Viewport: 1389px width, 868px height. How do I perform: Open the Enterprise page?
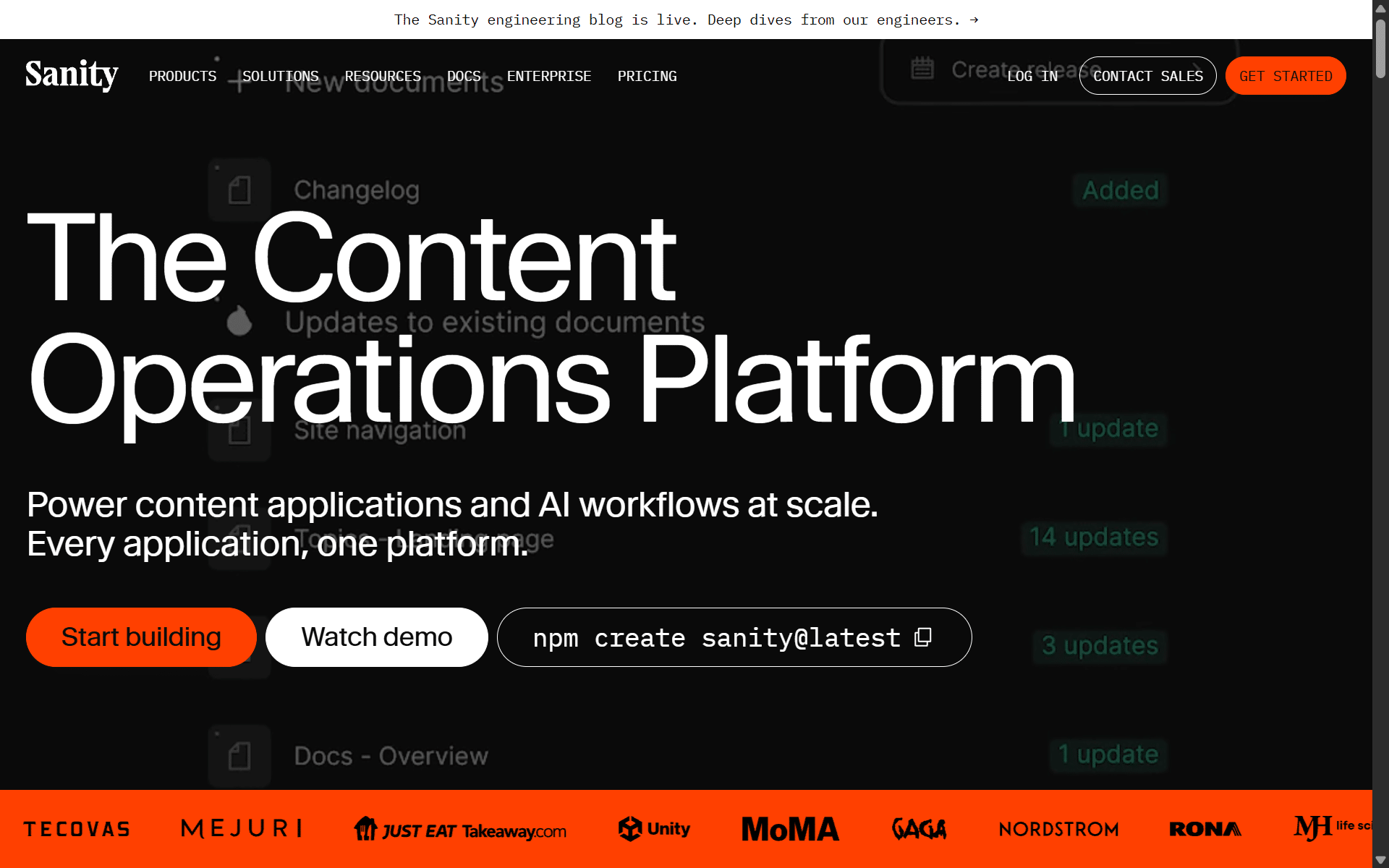click(549, 76)
